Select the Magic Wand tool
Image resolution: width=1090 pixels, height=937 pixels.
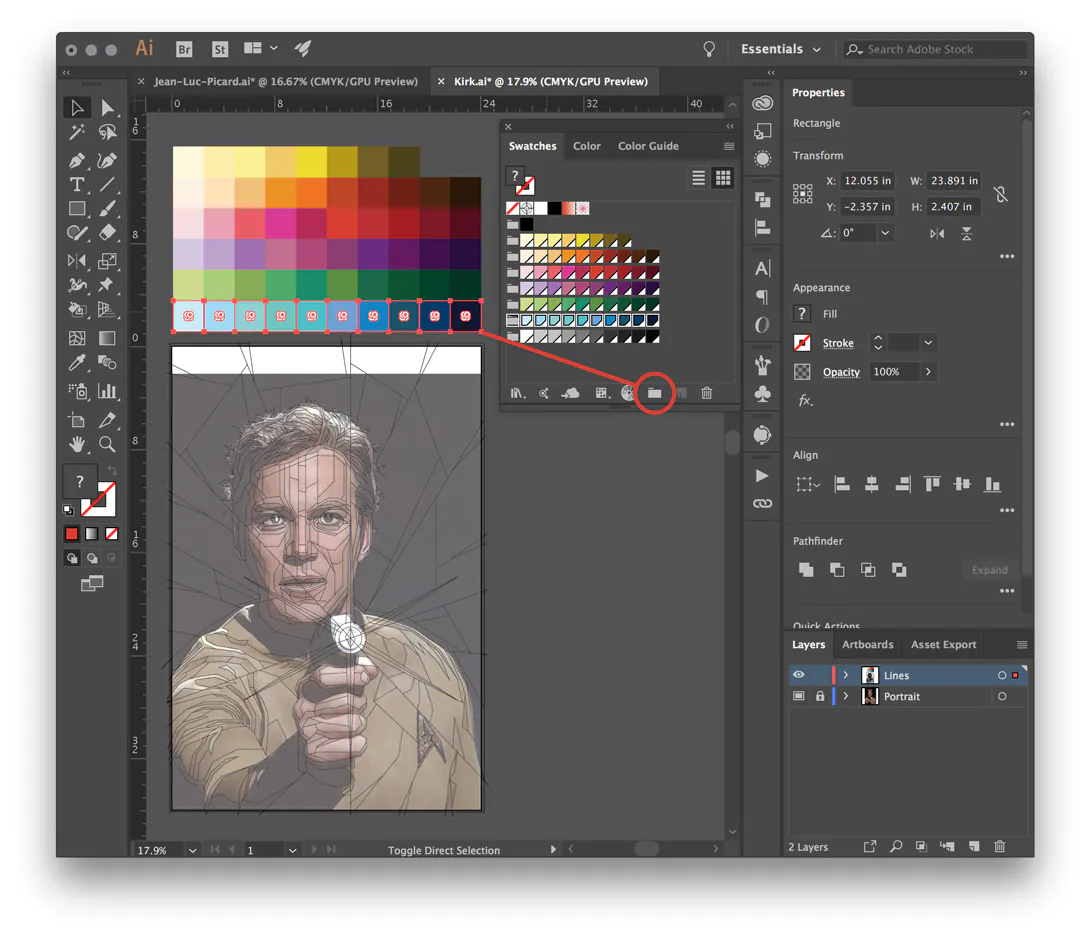pos(76,131)
